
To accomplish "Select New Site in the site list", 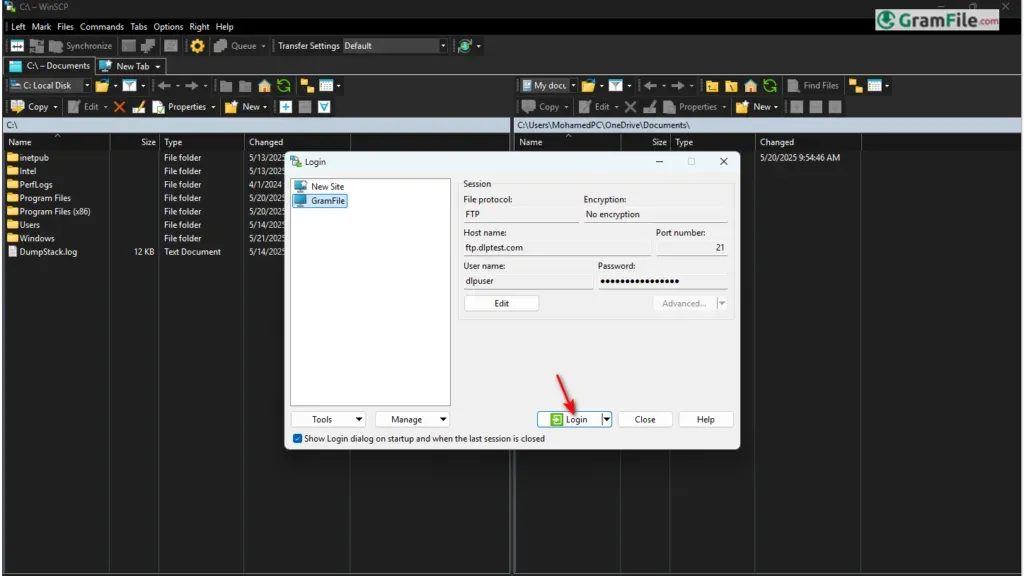I will 319,186.
